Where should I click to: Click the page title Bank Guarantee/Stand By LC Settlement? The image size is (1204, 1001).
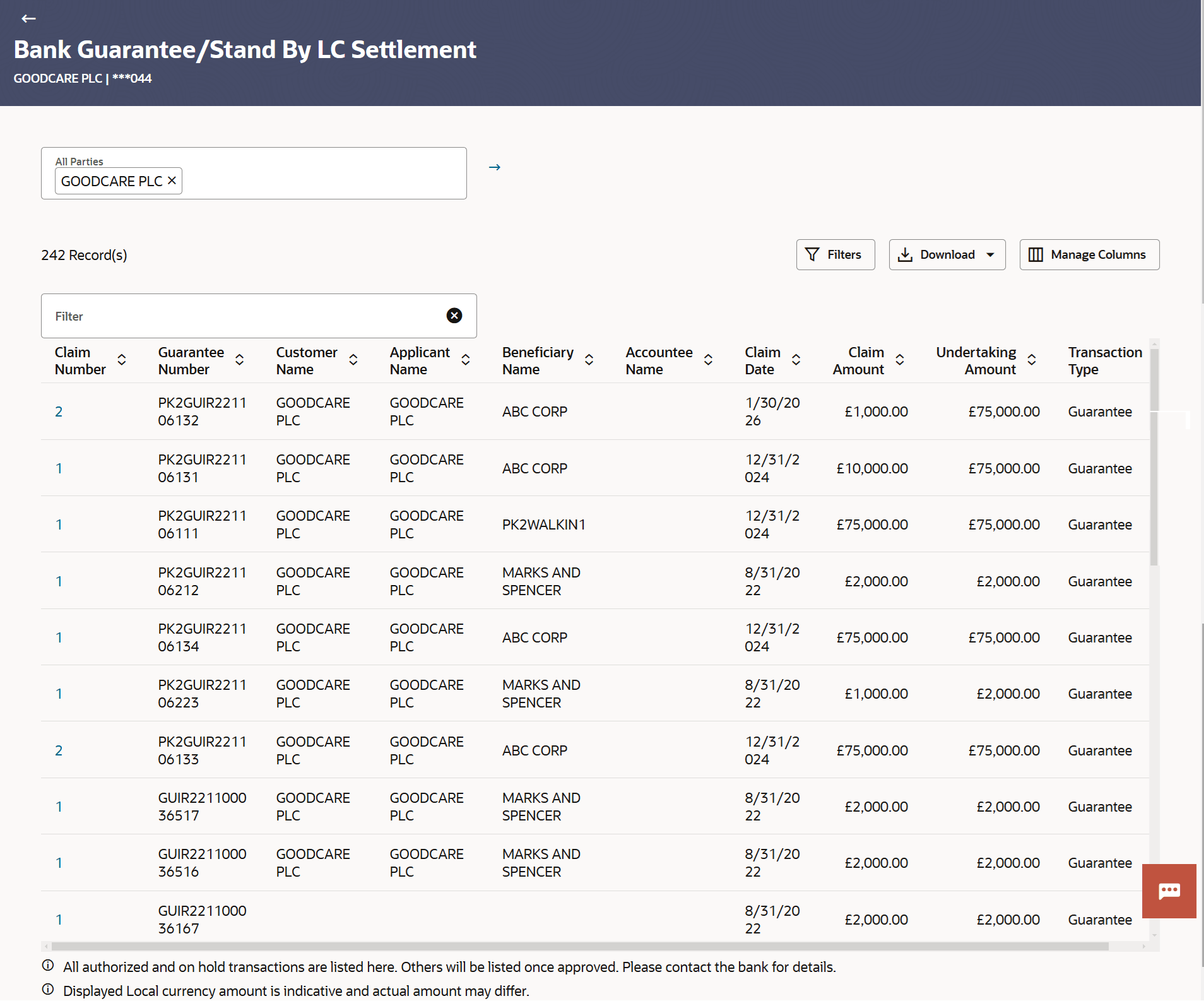(245, 49)
